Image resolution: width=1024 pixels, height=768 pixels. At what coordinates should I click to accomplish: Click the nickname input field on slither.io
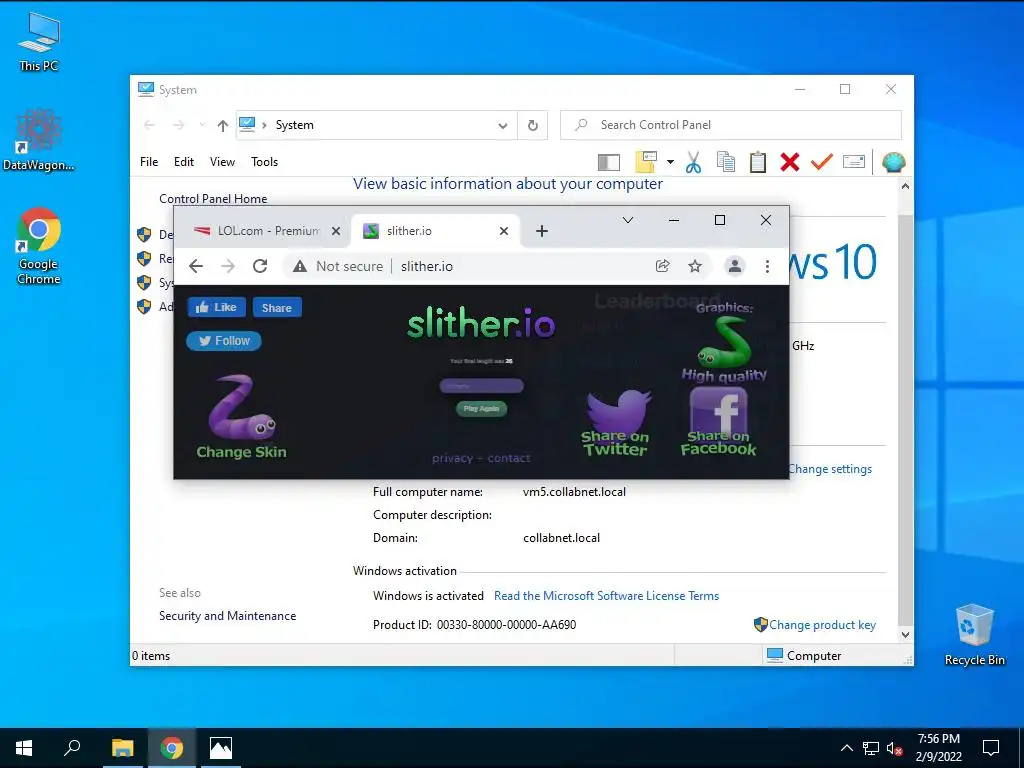[x=481, y=386]
